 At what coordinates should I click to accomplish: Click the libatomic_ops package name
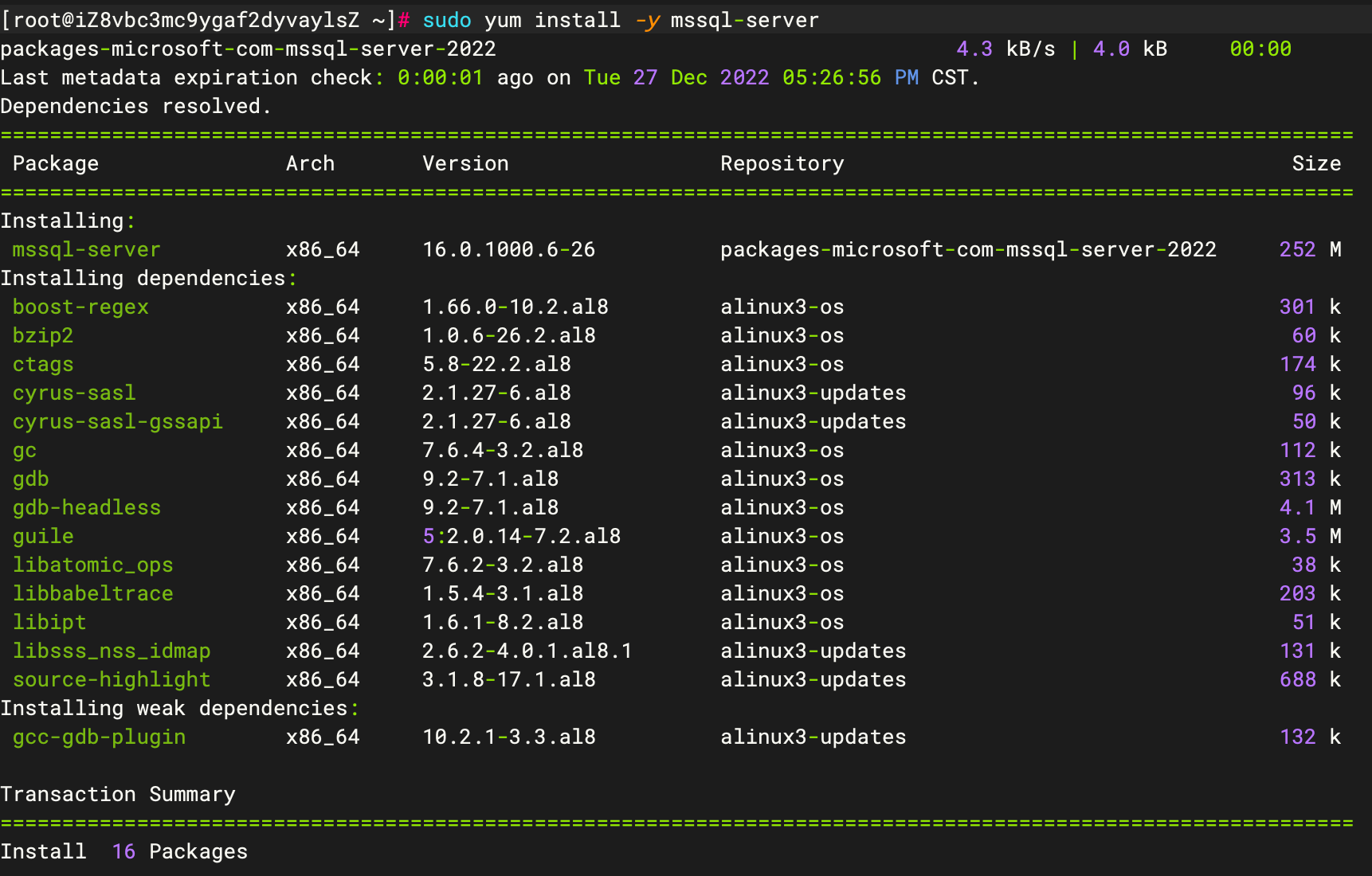92,565
